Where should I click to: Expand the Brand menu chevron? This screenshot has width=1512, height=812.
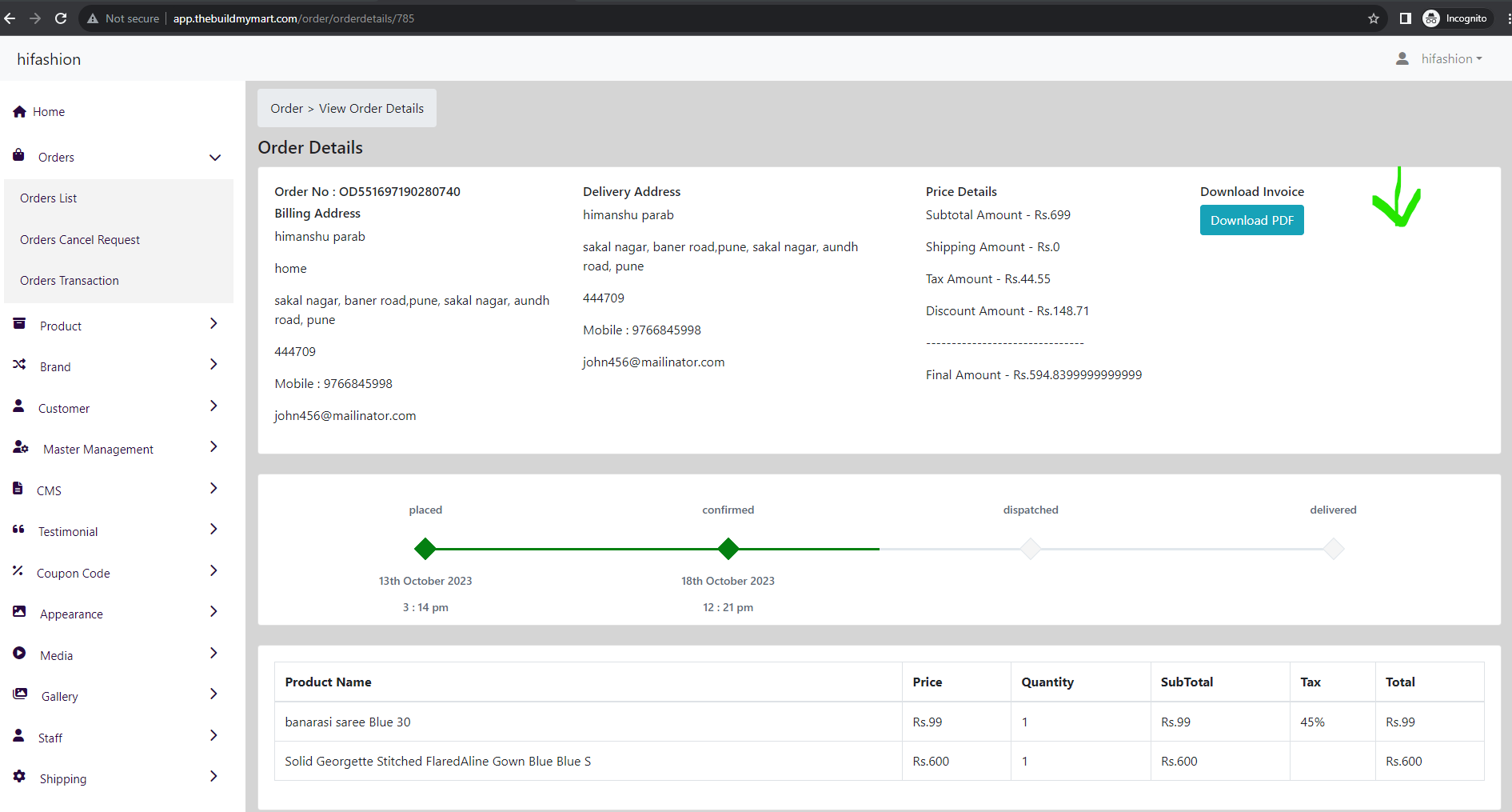click(x=213, y=364)
